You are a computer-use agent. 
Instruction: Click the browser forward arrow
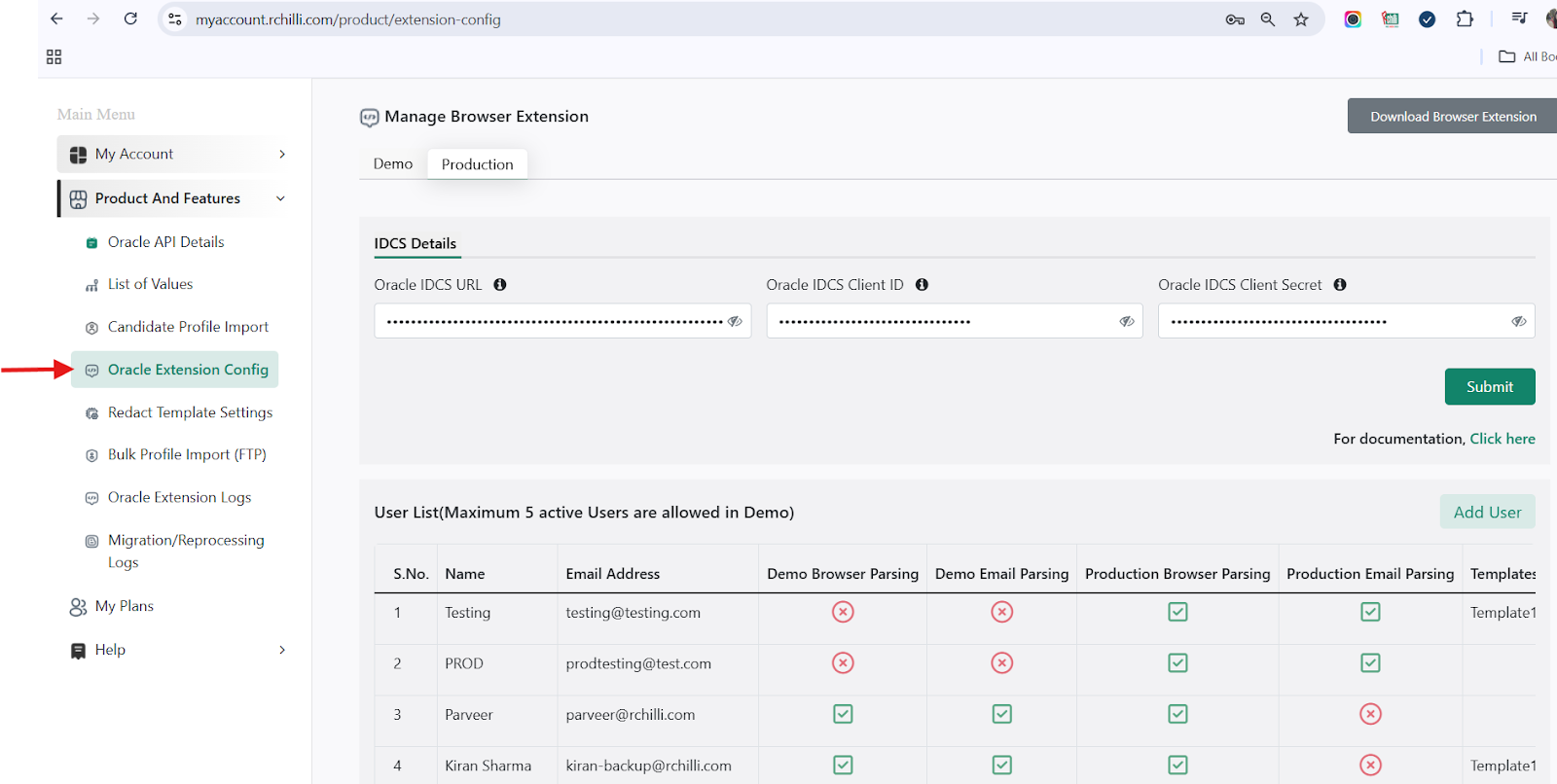click(x=93, y=18)
